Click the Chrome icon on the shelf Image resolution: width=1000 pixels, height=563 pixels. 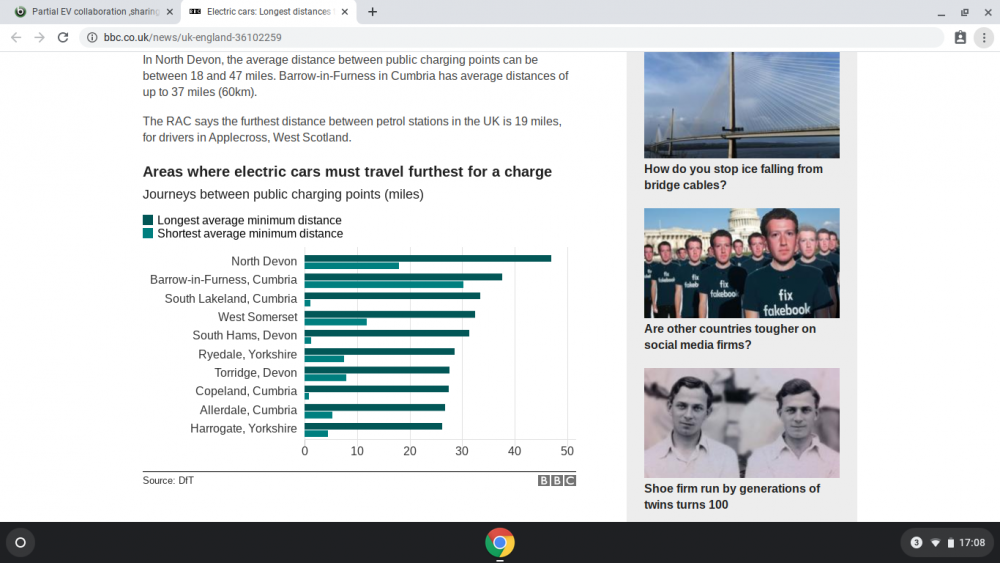(500, 543)
